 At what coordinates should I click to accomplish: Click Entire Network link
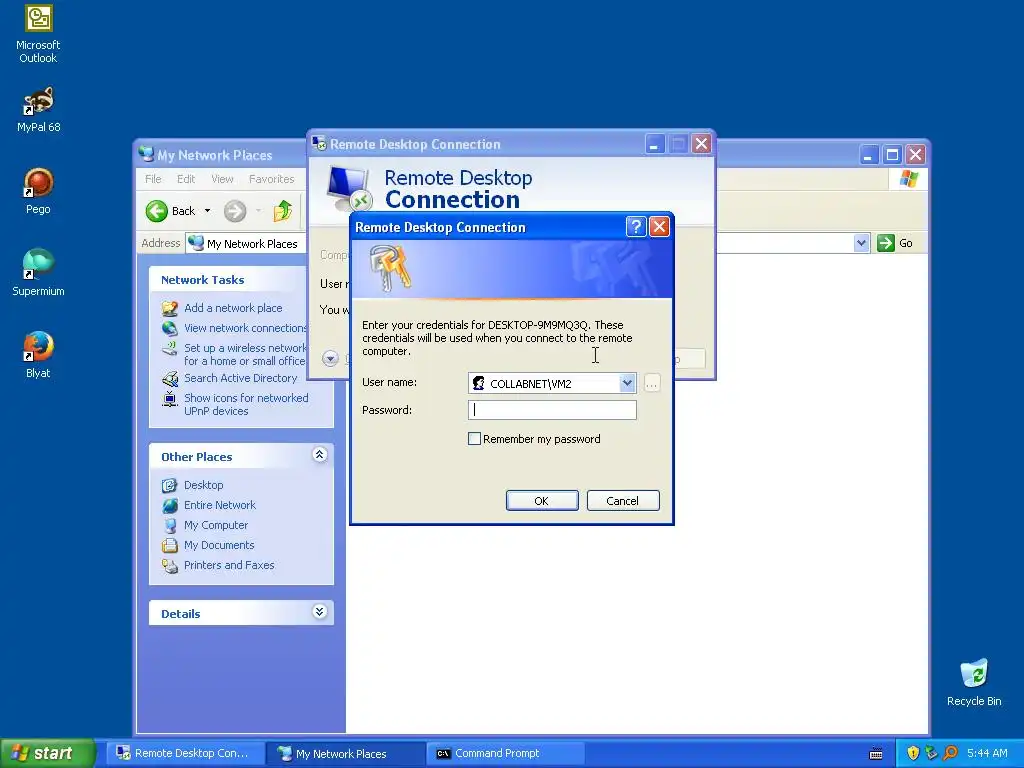click(220, 505)
